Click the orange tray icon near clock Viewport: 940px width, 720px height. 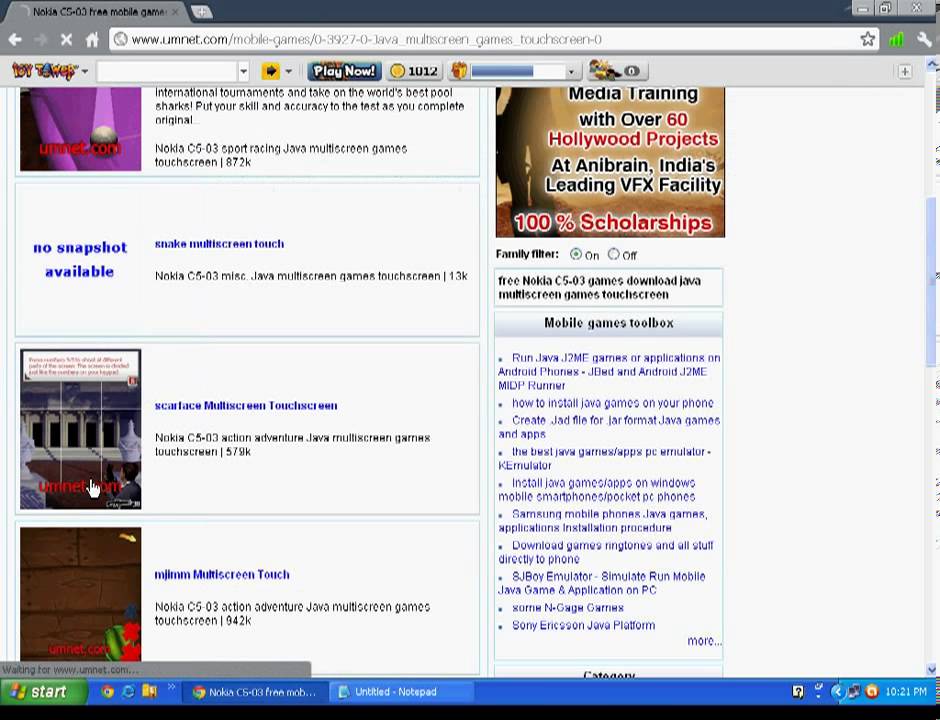tap(872, 692)
